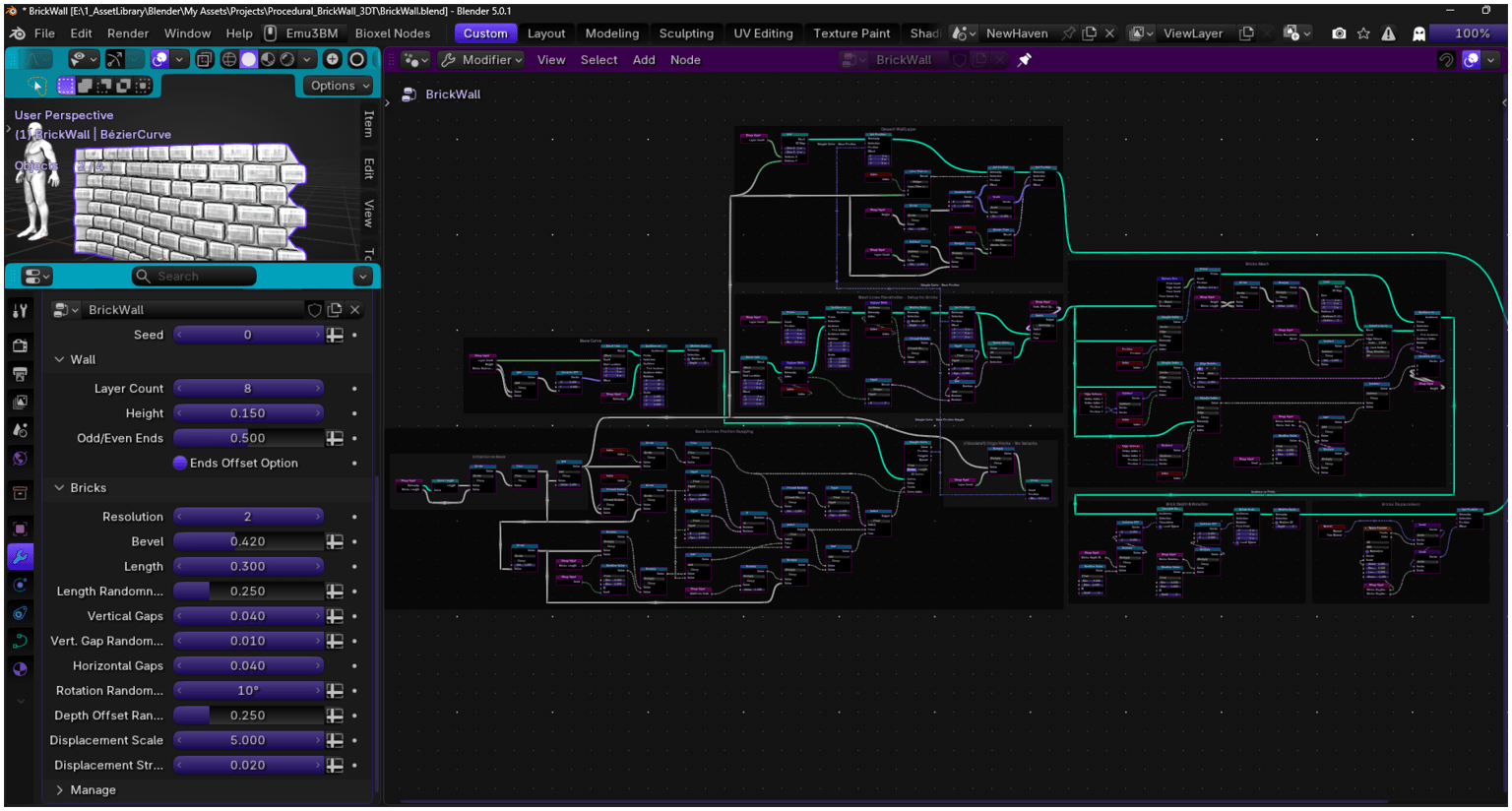Image resolution: width=1512 pixels, height=811 pixels.
Task: Open the Modifier node tree type selector
Action: coord(481,60)
